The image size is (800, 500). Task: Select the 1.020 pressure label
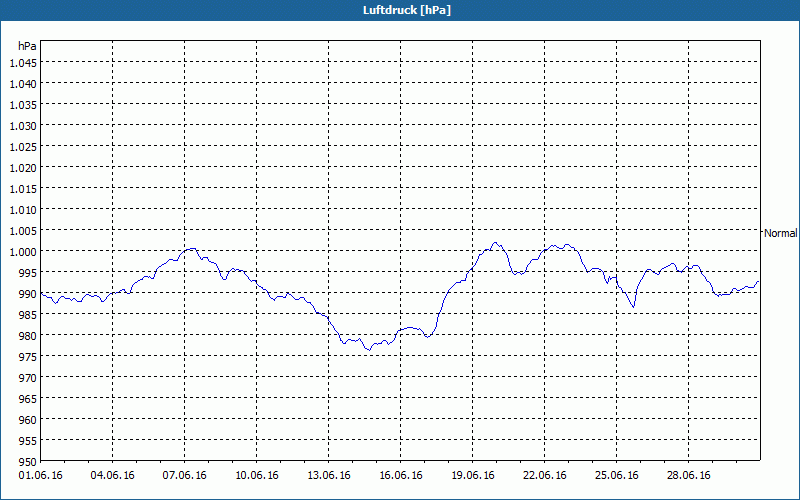coord(23,168)
